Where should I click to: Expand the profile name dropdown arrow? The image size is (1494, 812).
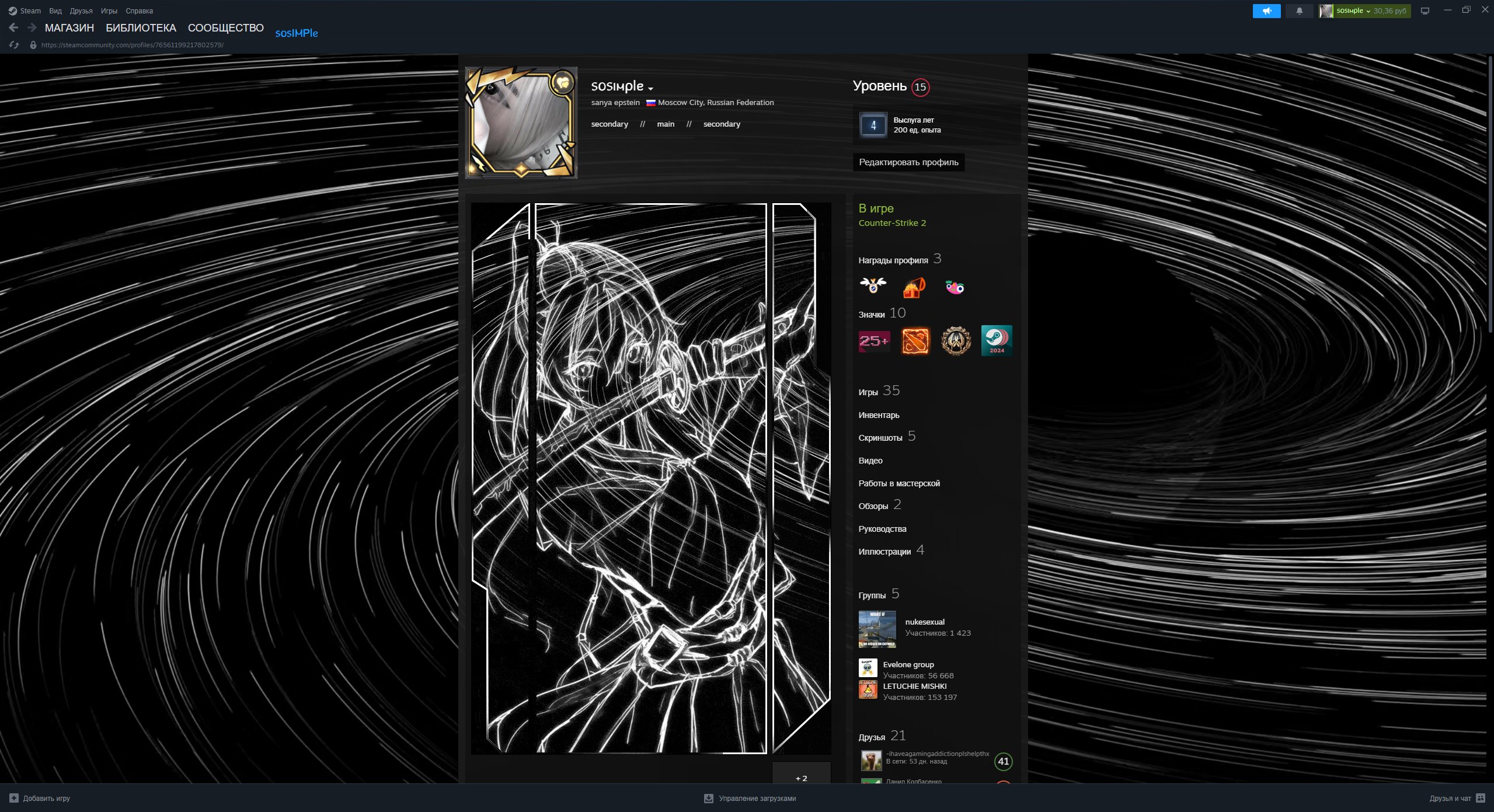[650, 89]
